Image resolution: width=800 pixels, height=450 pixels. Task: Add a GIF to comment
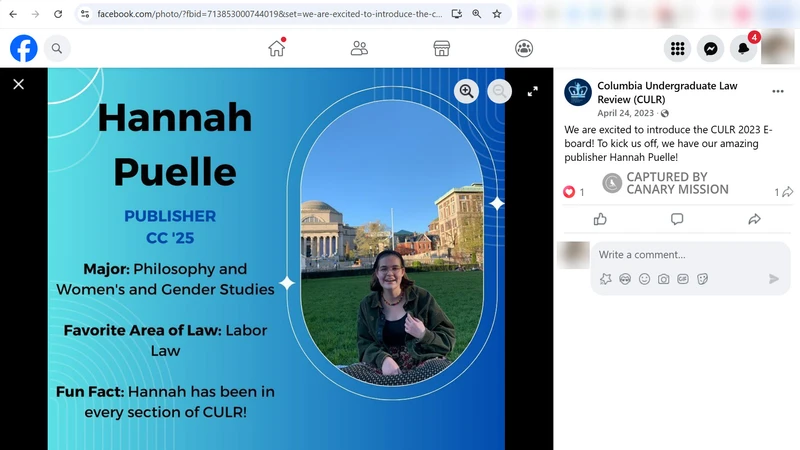(683, 279)
